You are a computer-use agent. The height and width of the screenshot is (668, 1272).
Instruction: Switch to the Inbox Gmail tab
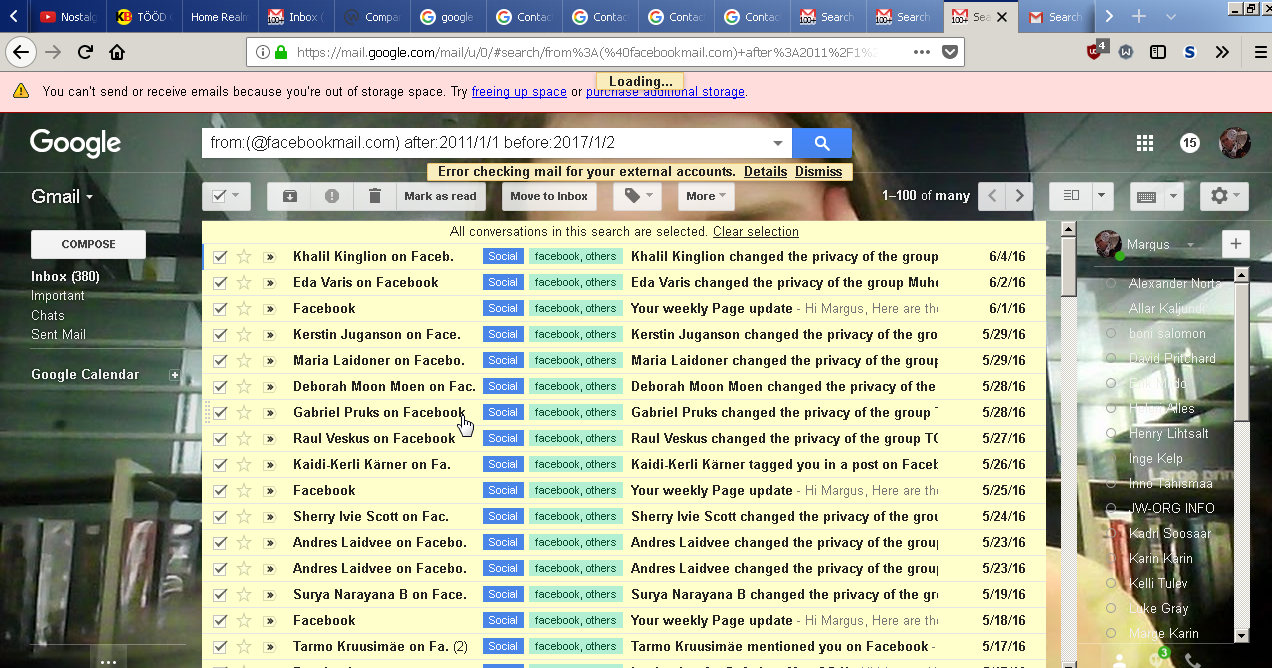[296, 16]
